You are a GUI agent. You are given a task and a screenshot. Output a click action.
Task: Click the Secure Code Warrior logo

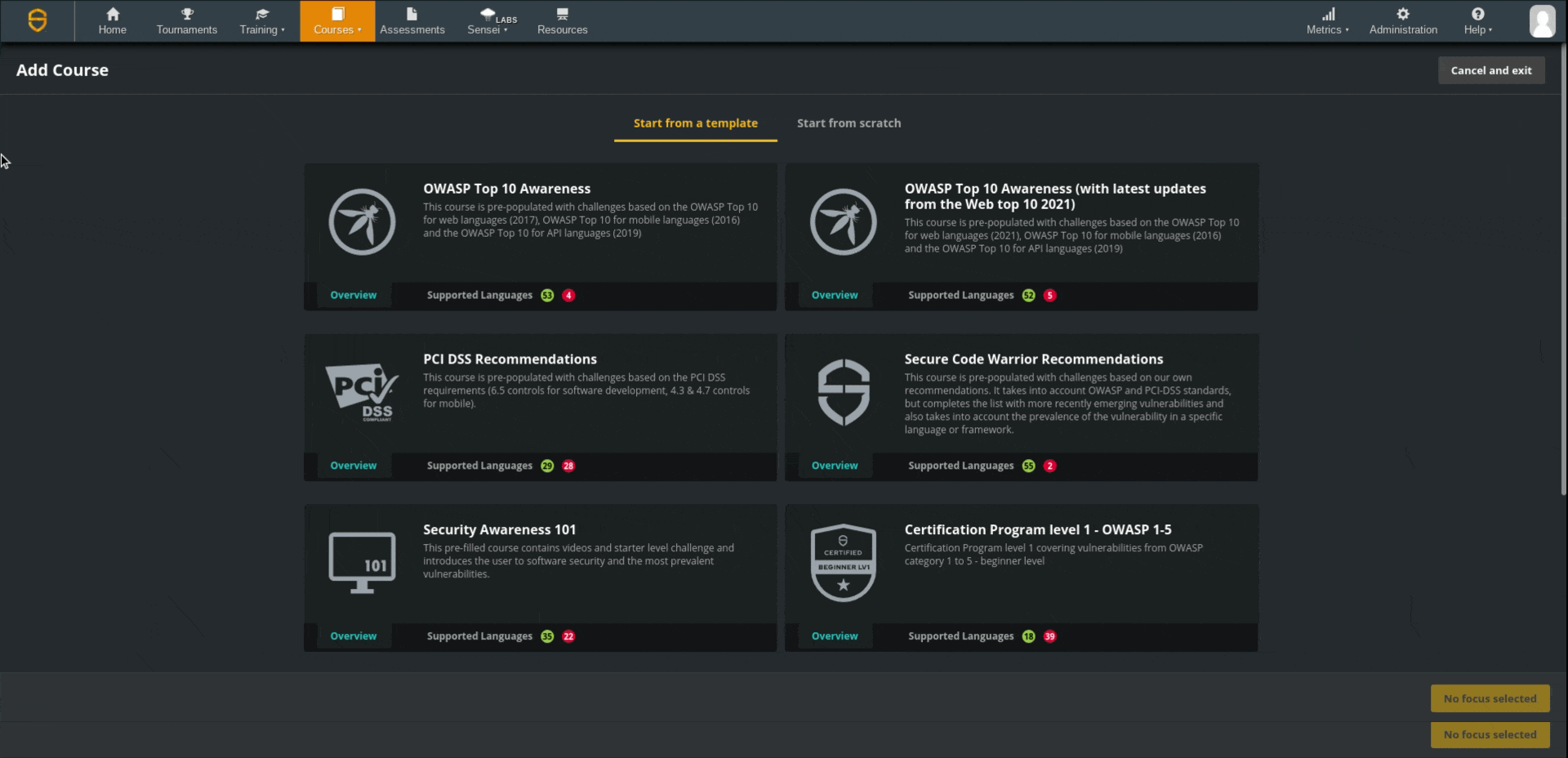point(38,21)
